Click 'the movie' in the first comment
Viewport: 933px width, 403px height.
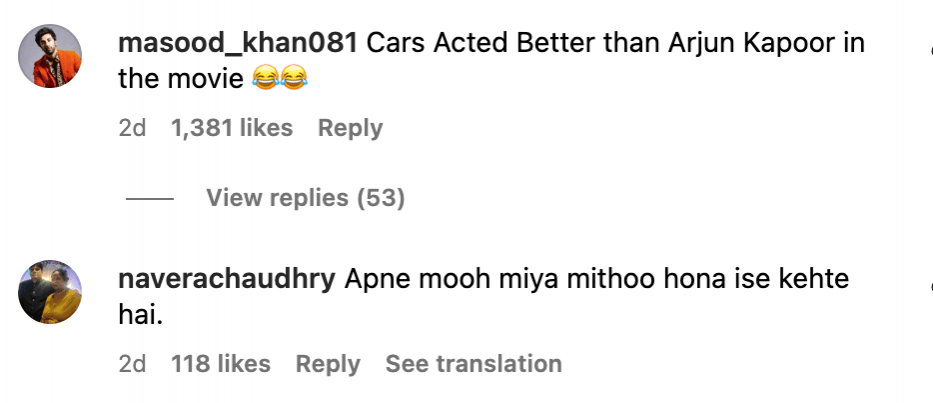click(x=181, y=79)
